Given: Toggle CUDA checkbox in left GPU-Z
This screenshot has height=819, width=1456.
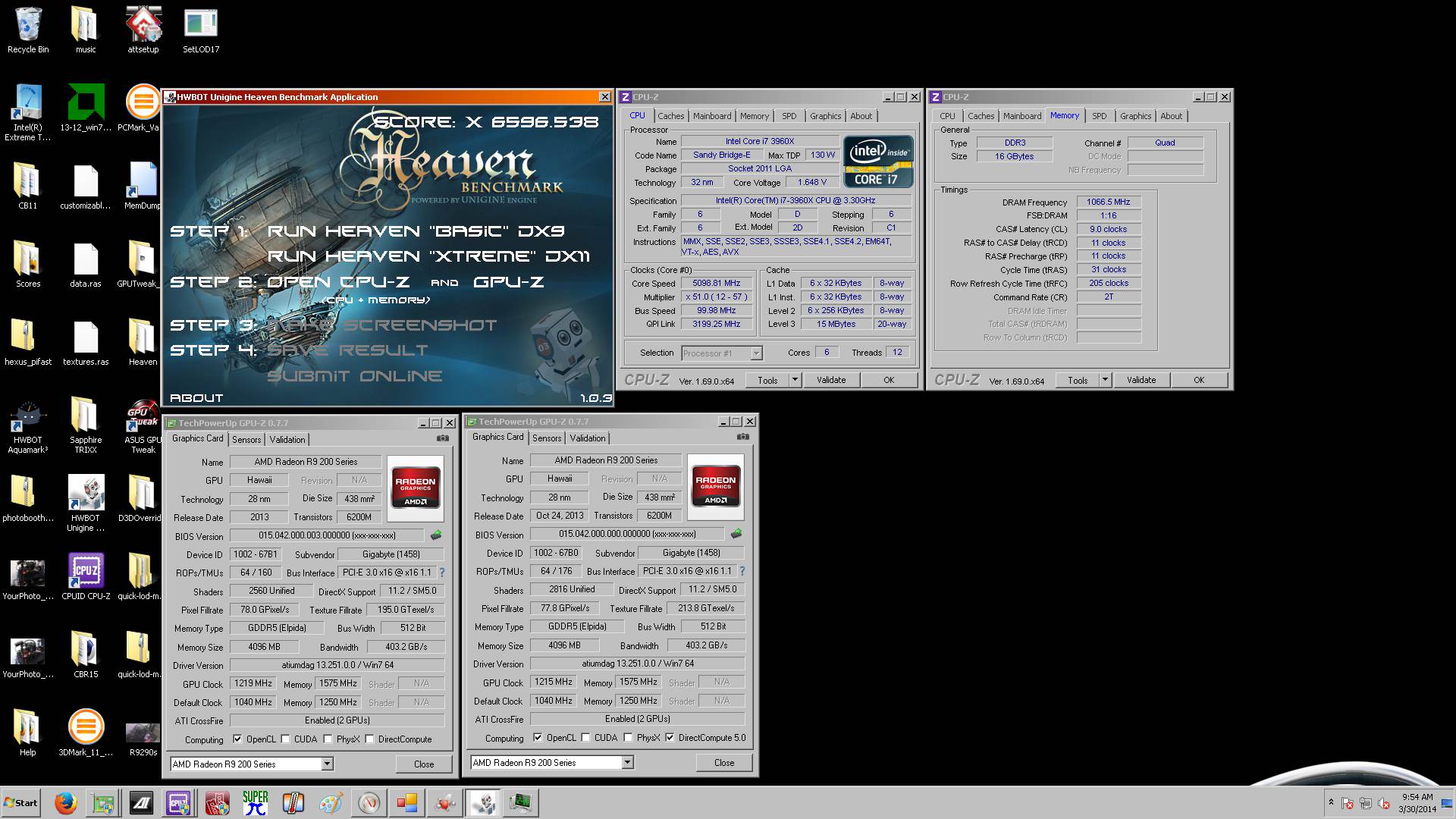Looking at the screenshot, I should [x=285, y=739].
